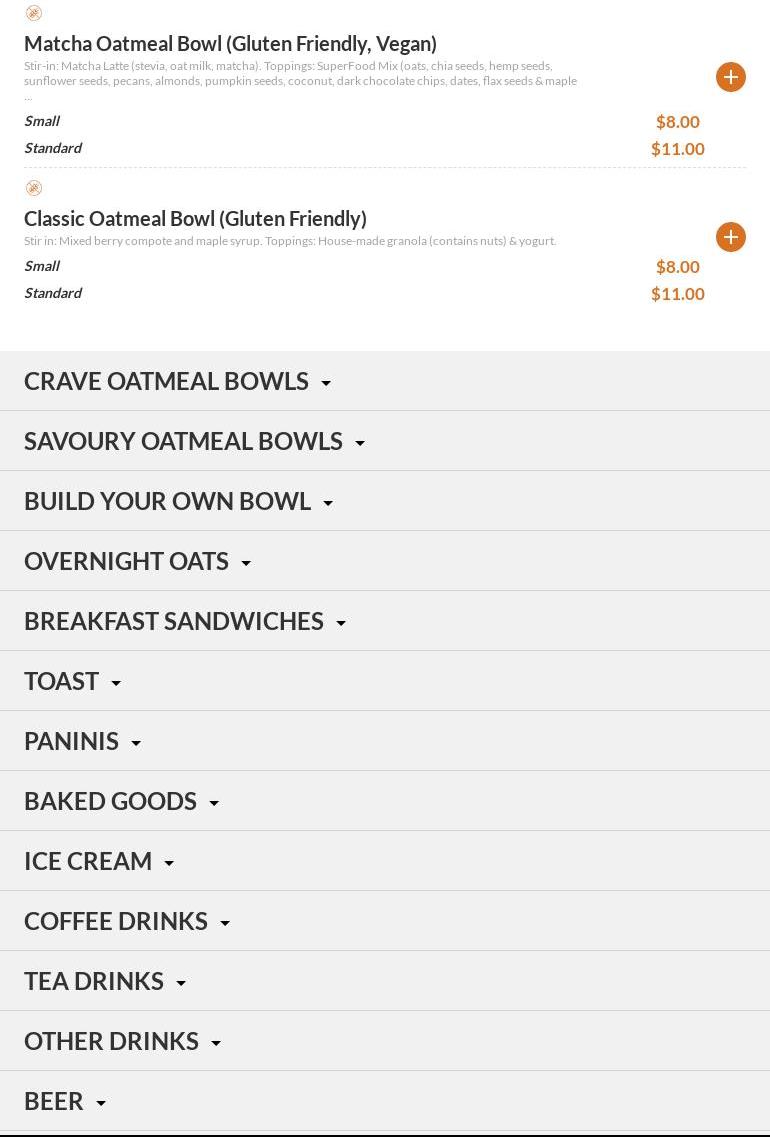Open the Tea Drinks category
Screen dimensions: 770x1137
[x=385, y=981]
